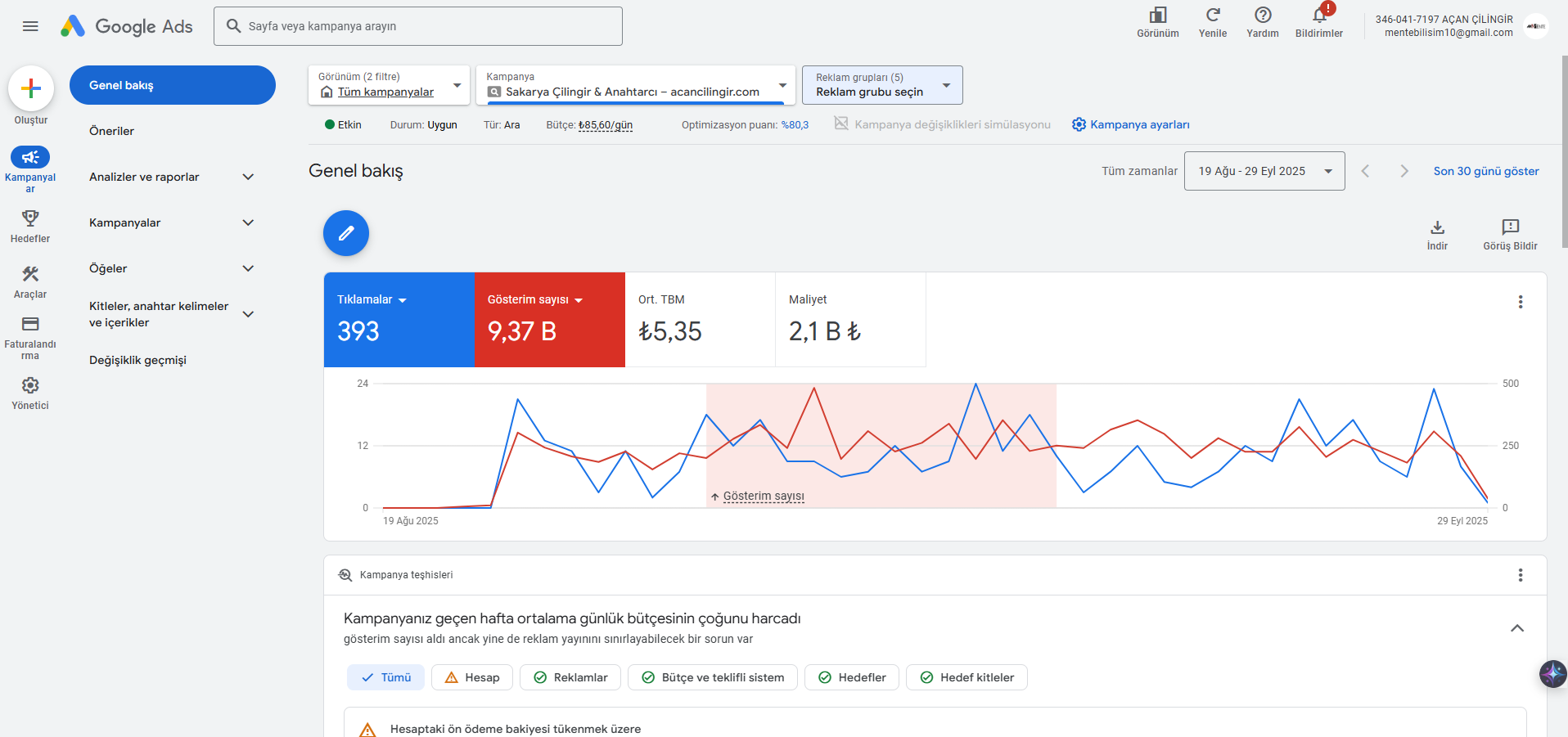The image size is (1568, 737).
Task: Open the hamburger main menu
Action: (x=30, y=26)
